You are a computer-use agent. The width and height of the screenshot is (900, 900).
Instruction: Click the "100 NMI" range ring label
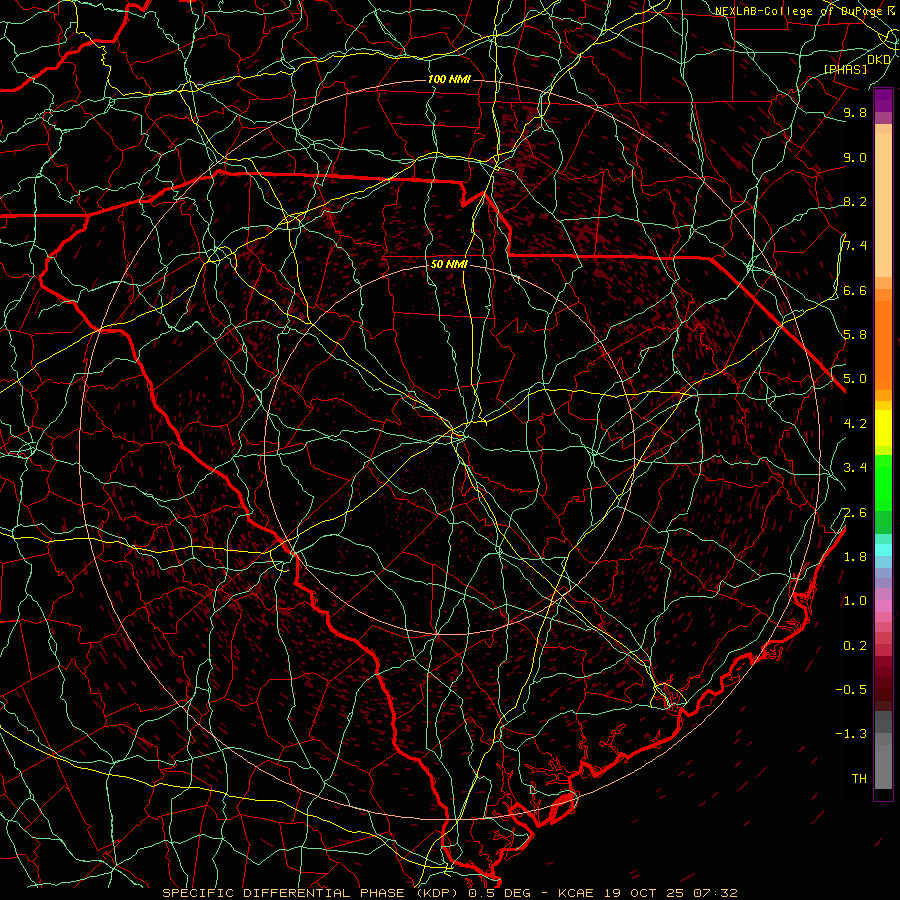pos(449,79)
